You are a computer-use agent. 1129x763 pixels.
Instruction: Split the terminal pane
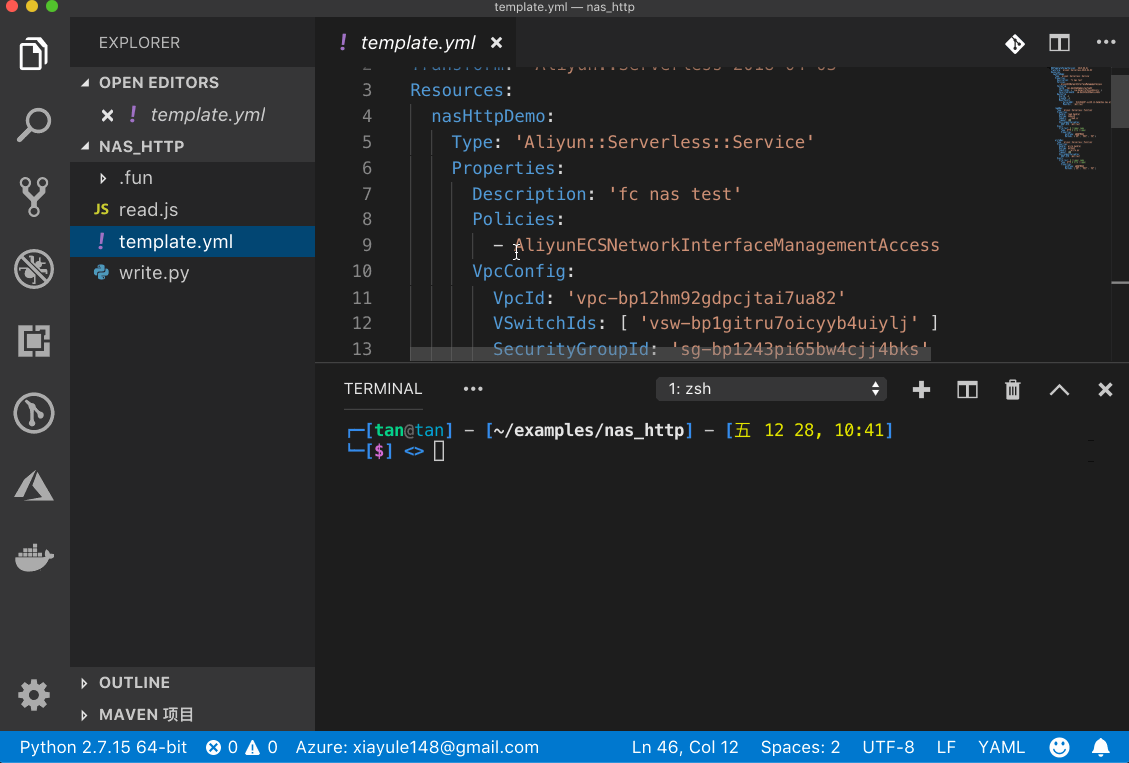coord(967,389)
